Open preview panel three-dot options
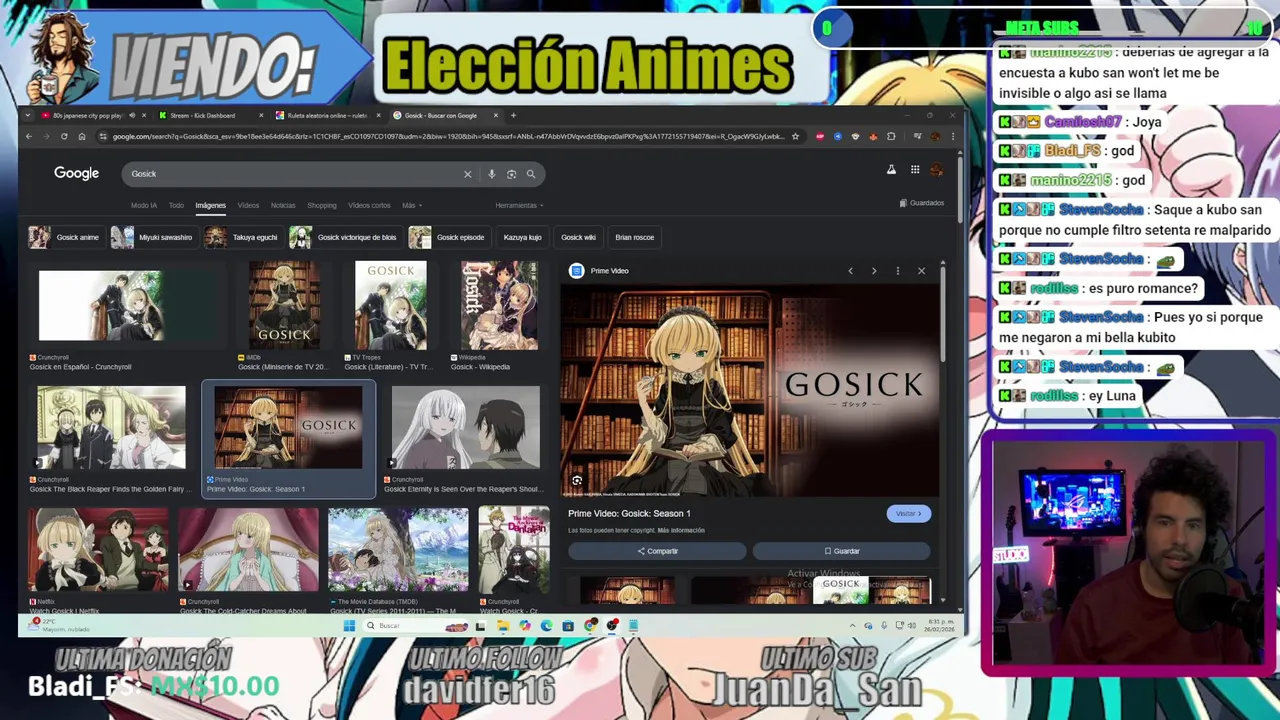This screenshot has width=1280, height=720. click(897, 271)
